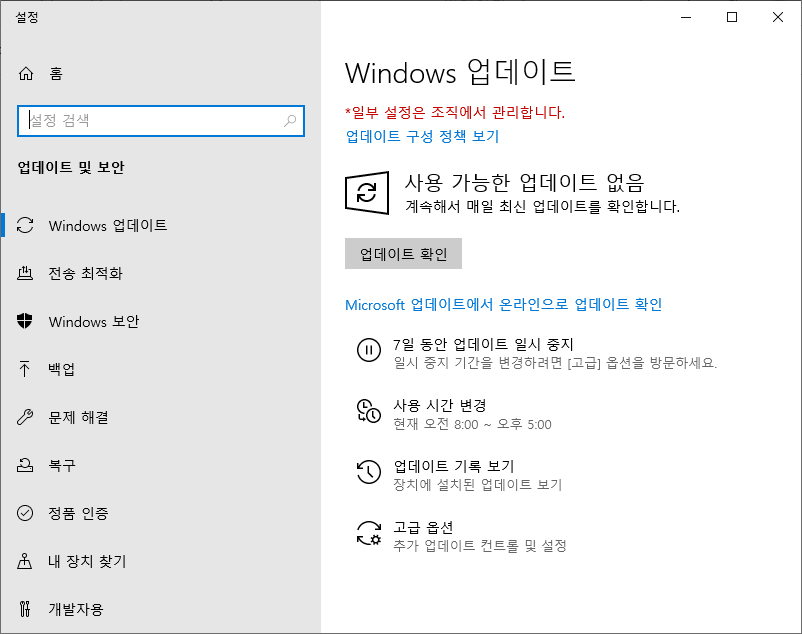Click the 문제 해결 wrench icon
802x634 pixels.
point(25,417)
